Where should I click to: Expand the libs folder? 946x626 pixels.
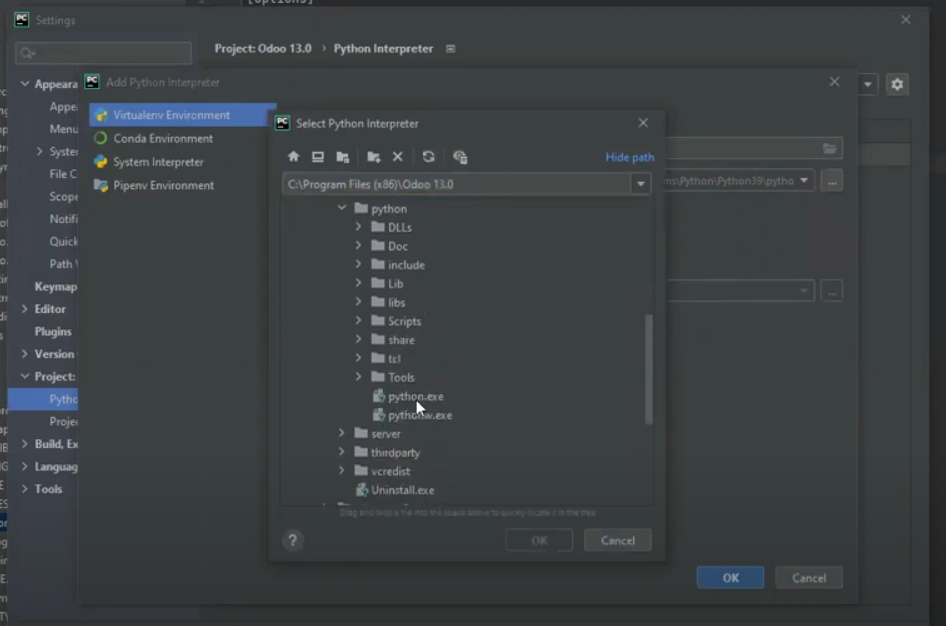click(358, 302)
